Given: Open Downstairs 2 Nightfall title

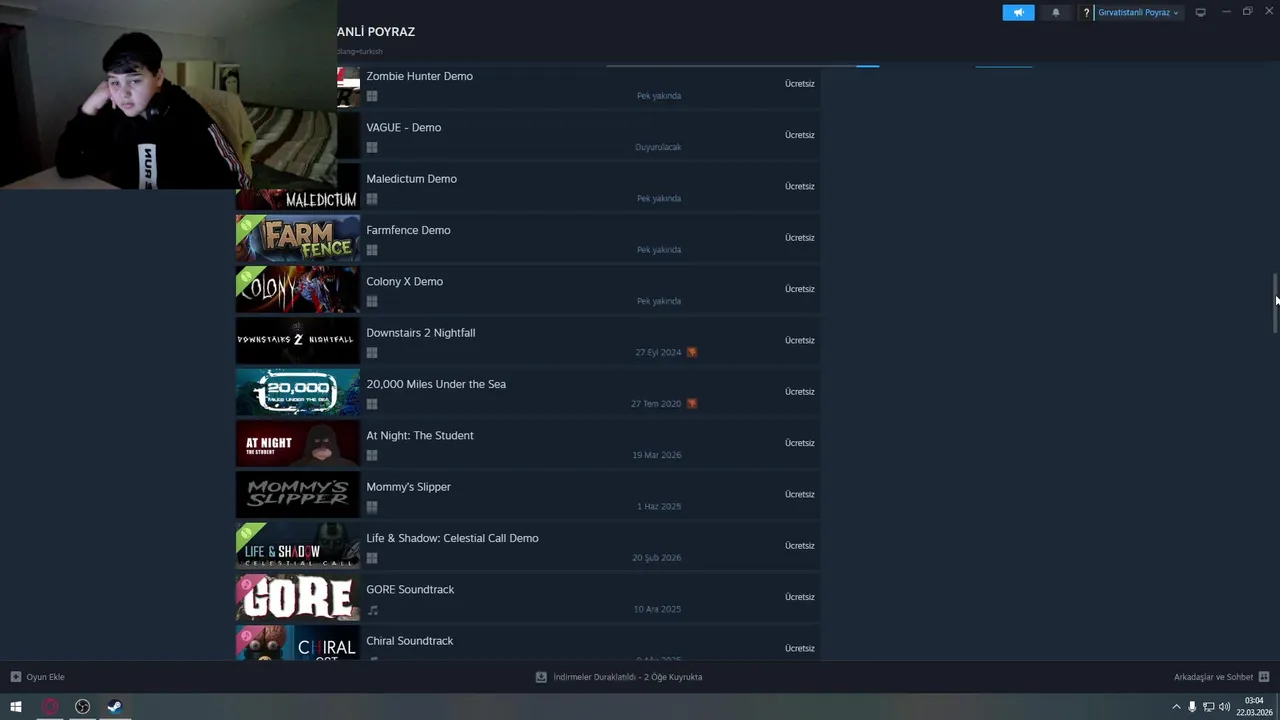Looking at the screenshot, I should [420, 333].
